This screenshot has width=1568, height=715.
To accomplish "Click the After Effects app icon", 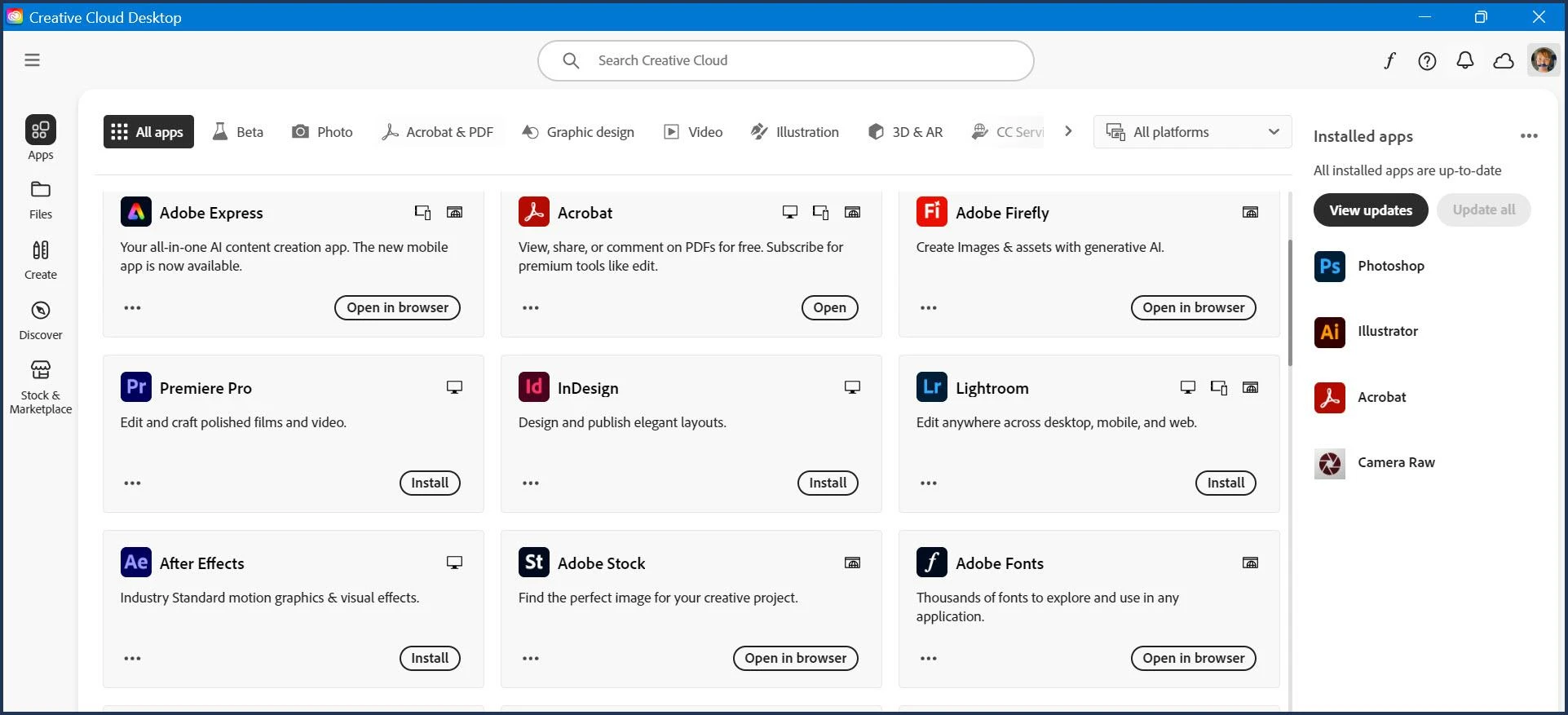I will [x=136, y=563].
